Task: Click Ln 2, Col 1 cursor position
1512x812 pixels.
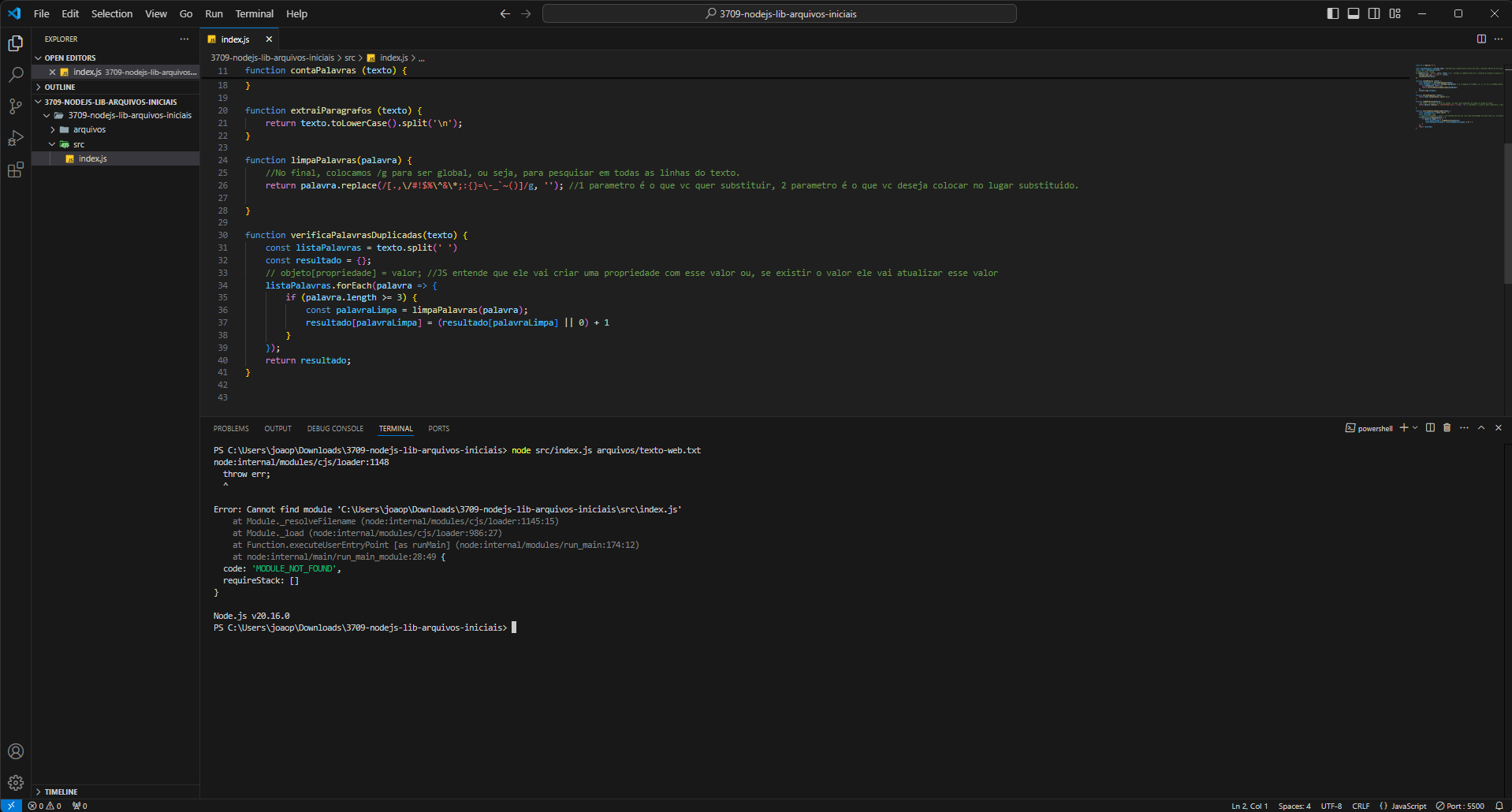Action: pos(1249,806)
